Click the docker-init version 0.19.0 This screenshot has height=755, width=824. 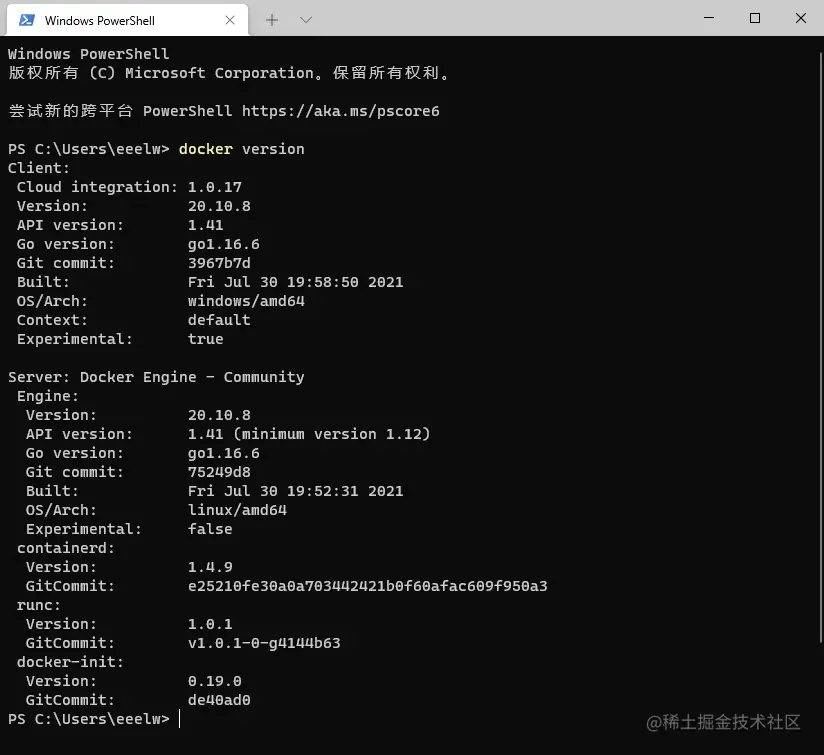215,681
